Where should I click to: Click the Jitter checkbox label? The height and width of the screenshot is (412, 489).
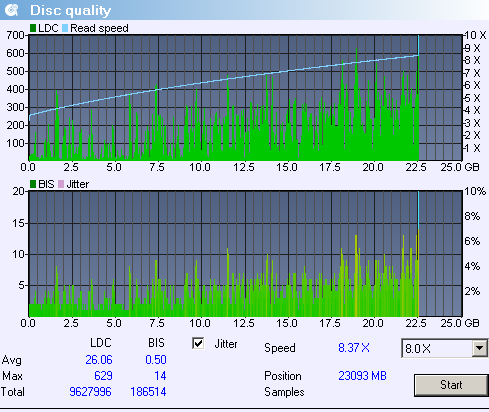(x=226, y=344)
